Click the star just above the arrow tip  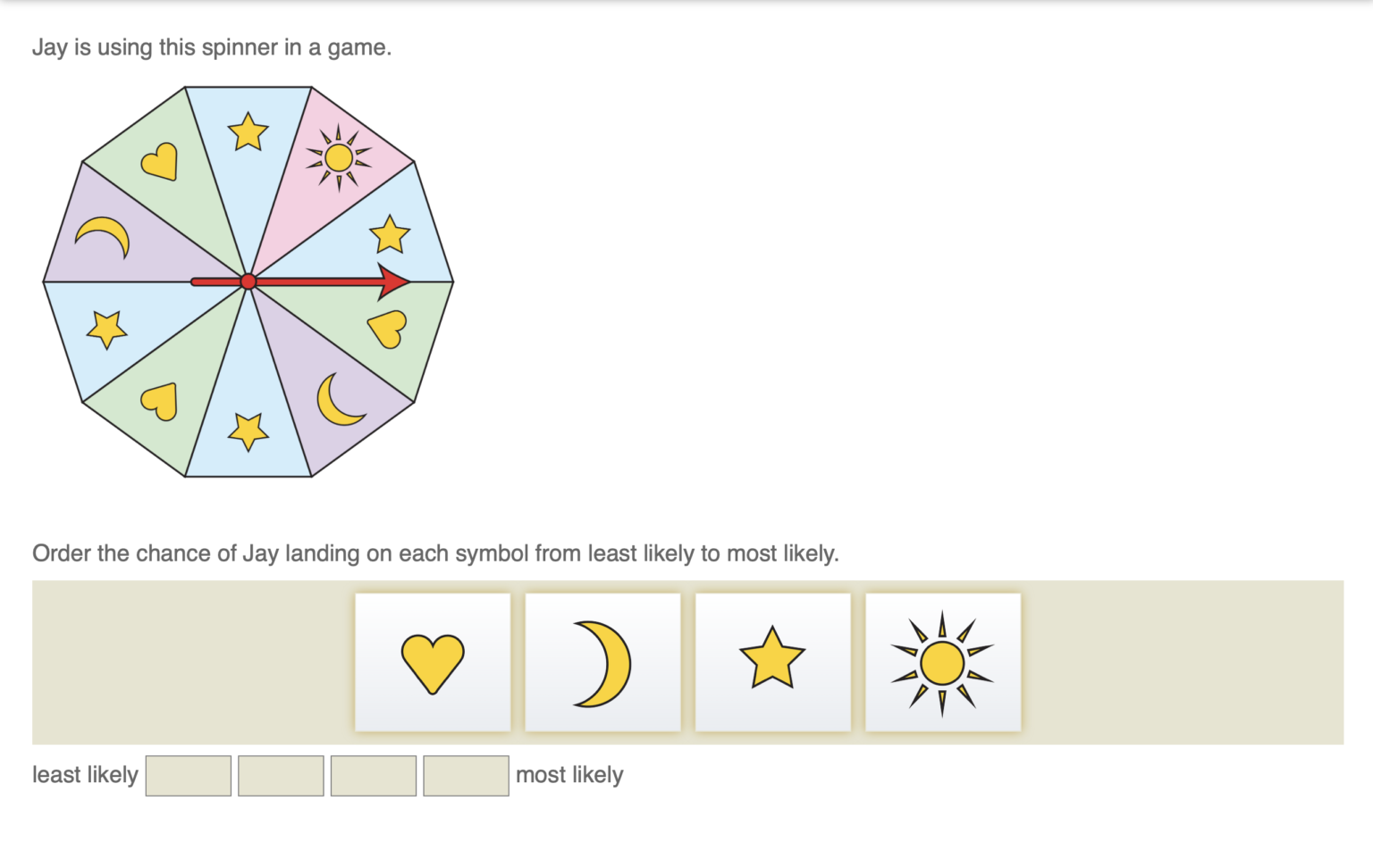click(x=390, y=235)
